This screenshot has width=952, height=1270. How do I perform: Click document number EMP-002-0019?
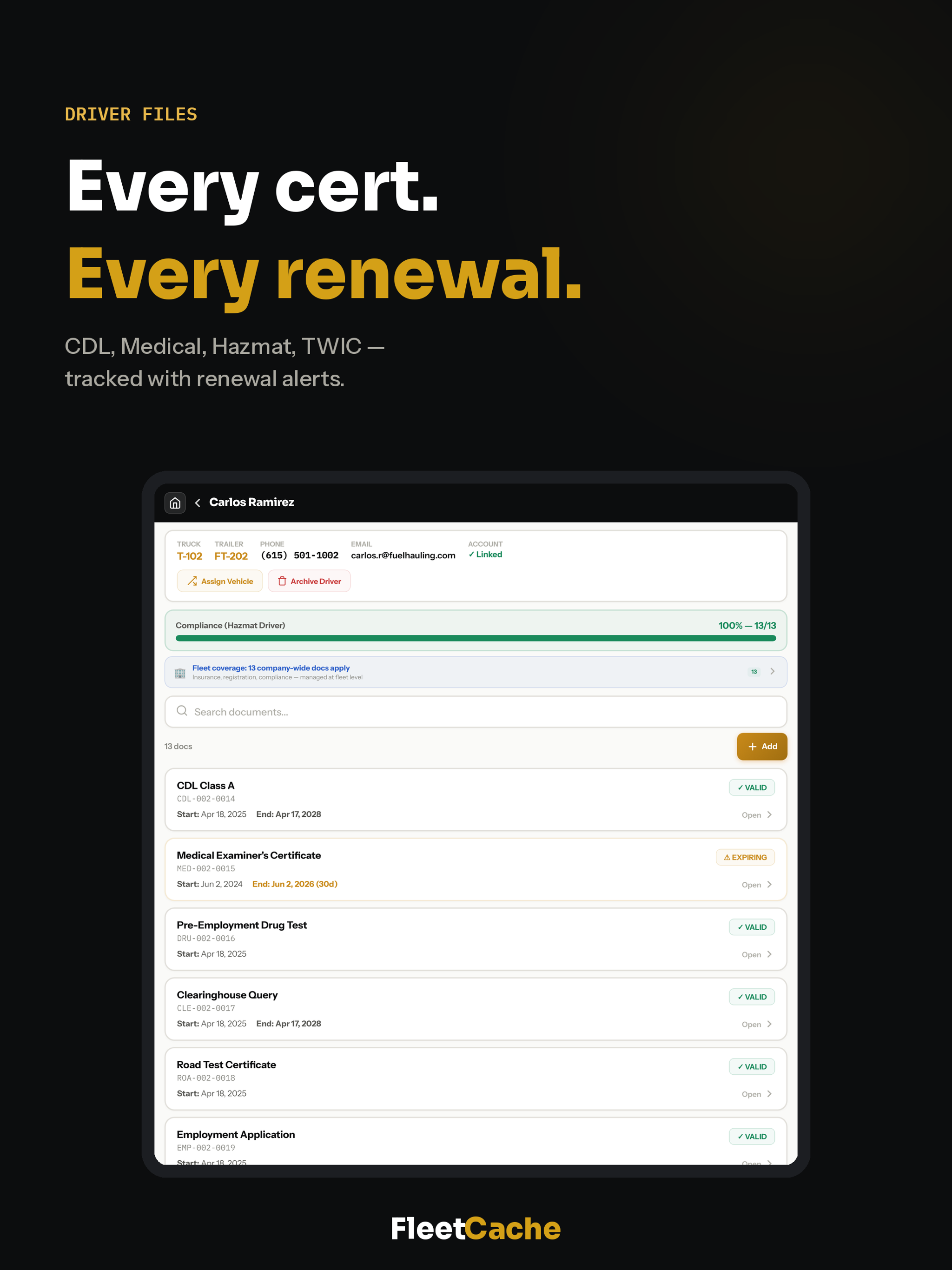click(x=205, y=1148)
